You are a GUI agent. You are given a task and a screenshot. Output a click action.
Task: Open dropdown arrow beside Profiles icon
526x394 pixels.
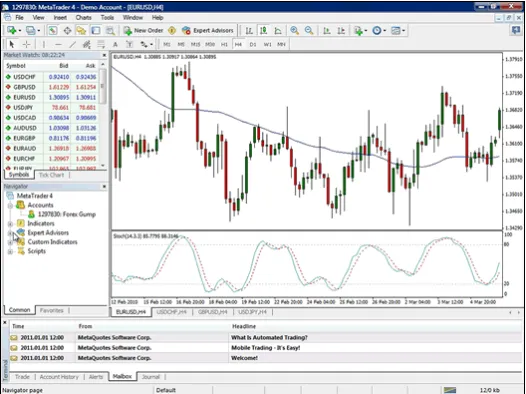pyautogui.click(x=39, y=31)
